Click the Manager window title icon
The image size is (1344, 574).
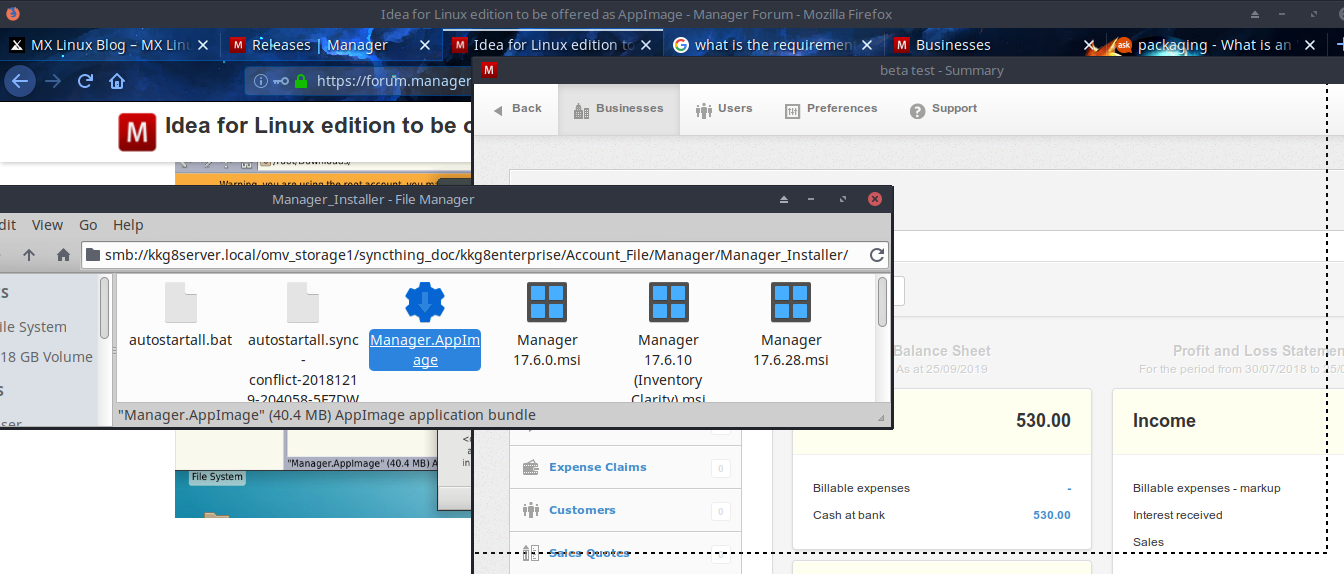489,70
